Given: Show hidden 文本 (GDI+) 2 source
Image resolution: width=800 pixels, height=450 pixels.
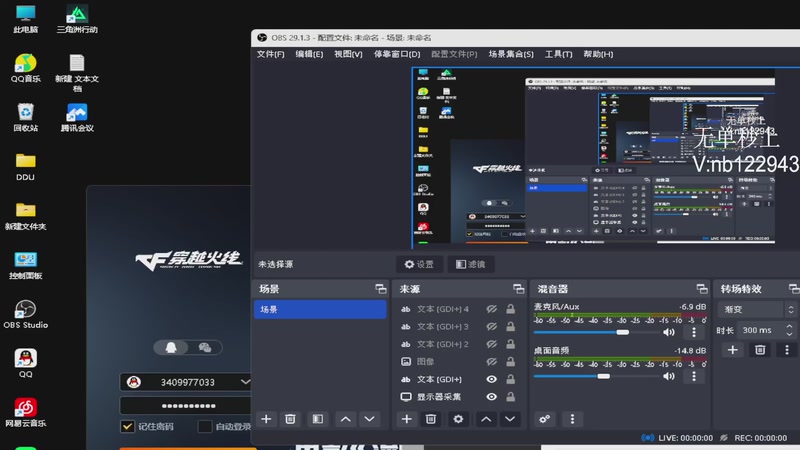Looking at the screenshot, I should [491, 344].
